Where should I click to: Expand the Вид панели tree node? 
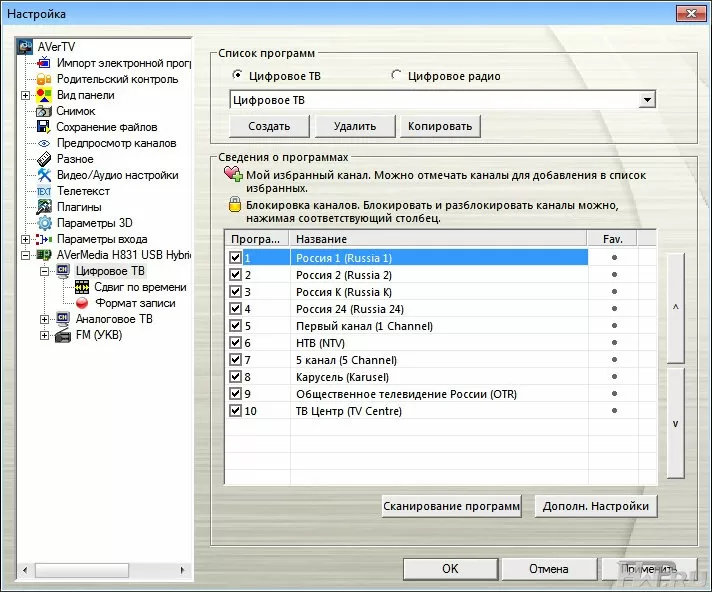click(25, 95)
